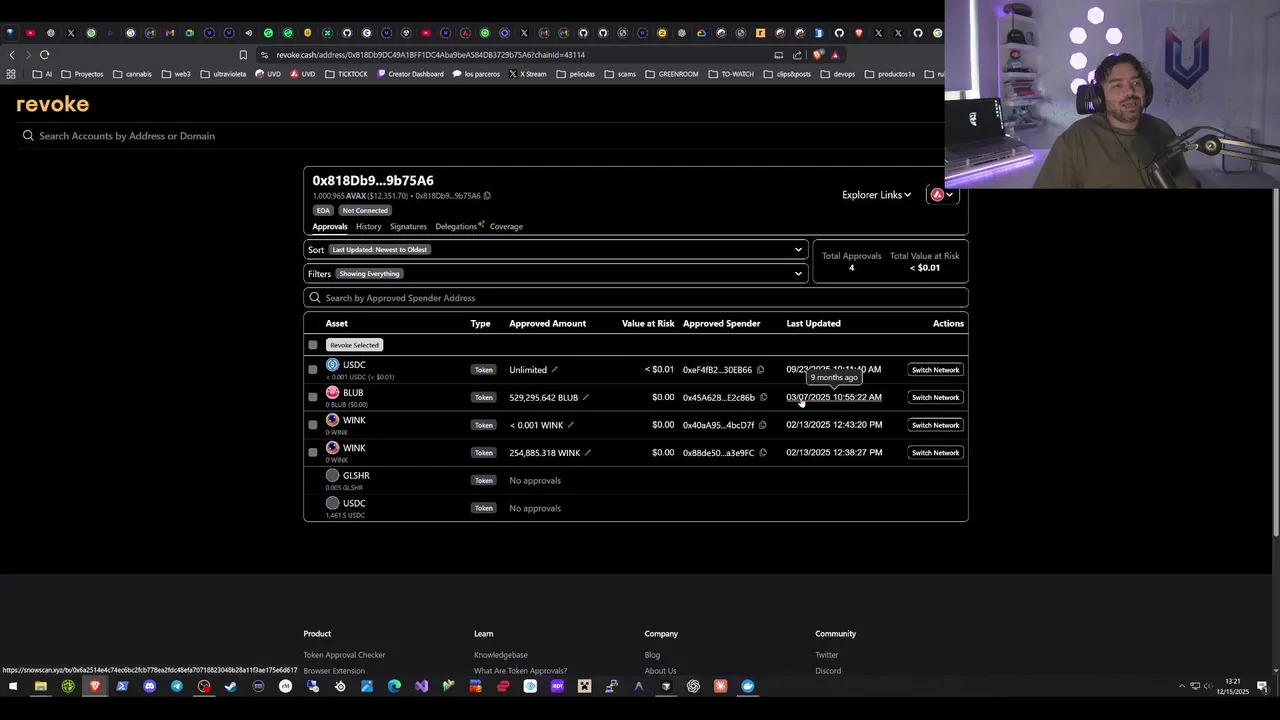Open the Twitter footer link
The image size is (1280, 720).
coord(827,655)
